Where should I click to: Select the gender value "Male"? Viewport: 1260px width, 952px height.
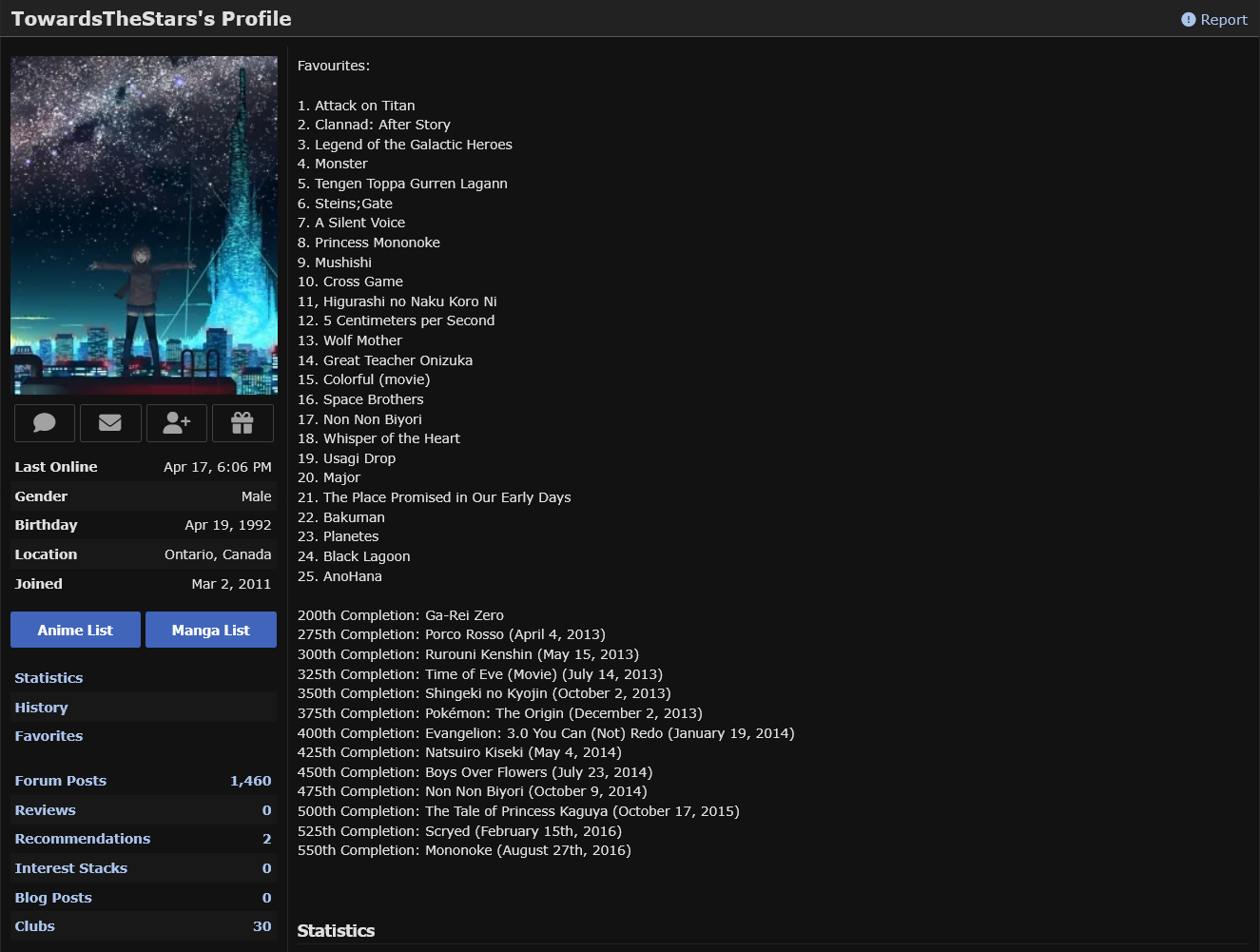[257, 496]
